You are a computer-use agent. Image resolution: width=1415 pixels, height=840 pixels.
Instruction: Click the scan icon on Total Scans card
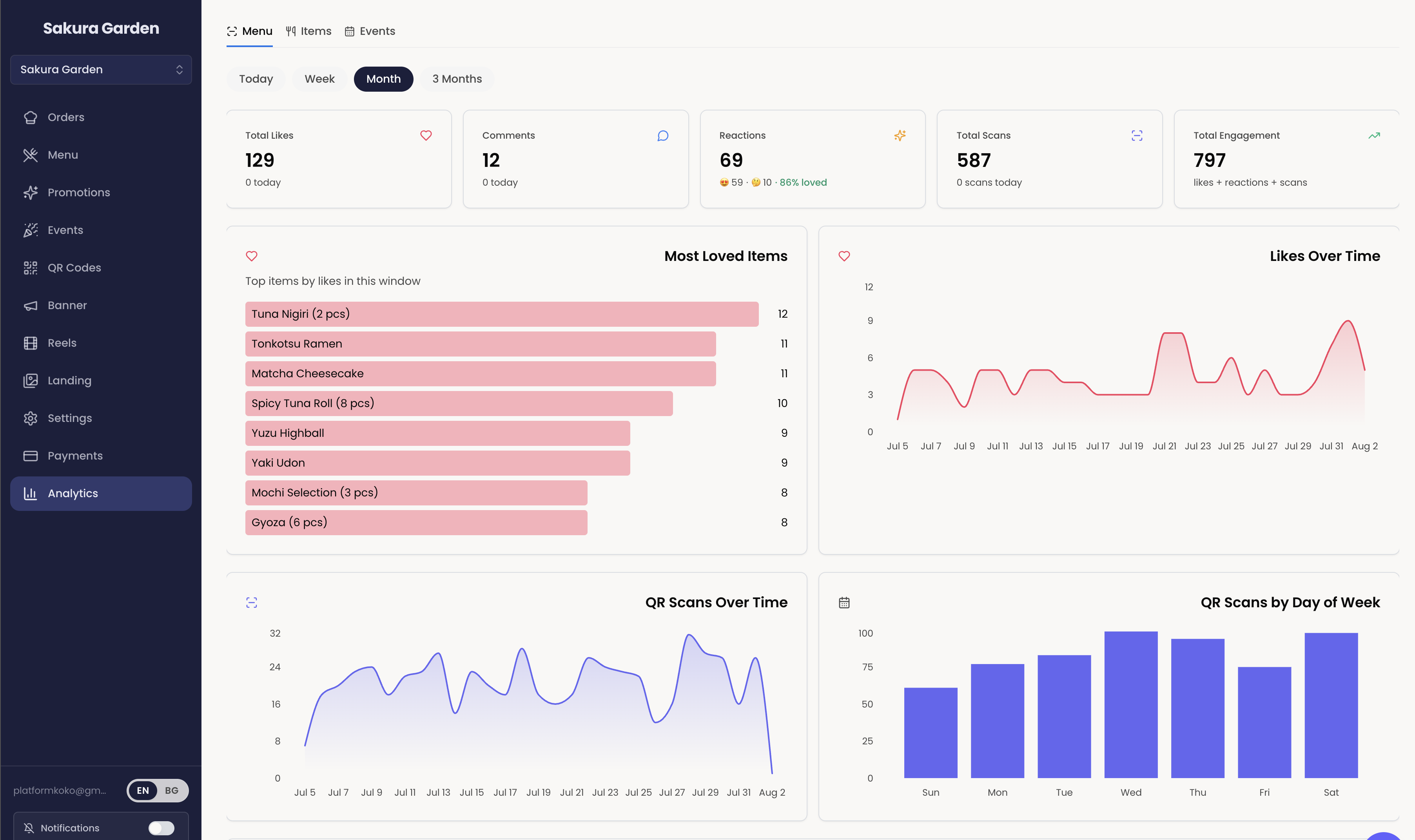pyautogui.click(x=1137, y=135)
